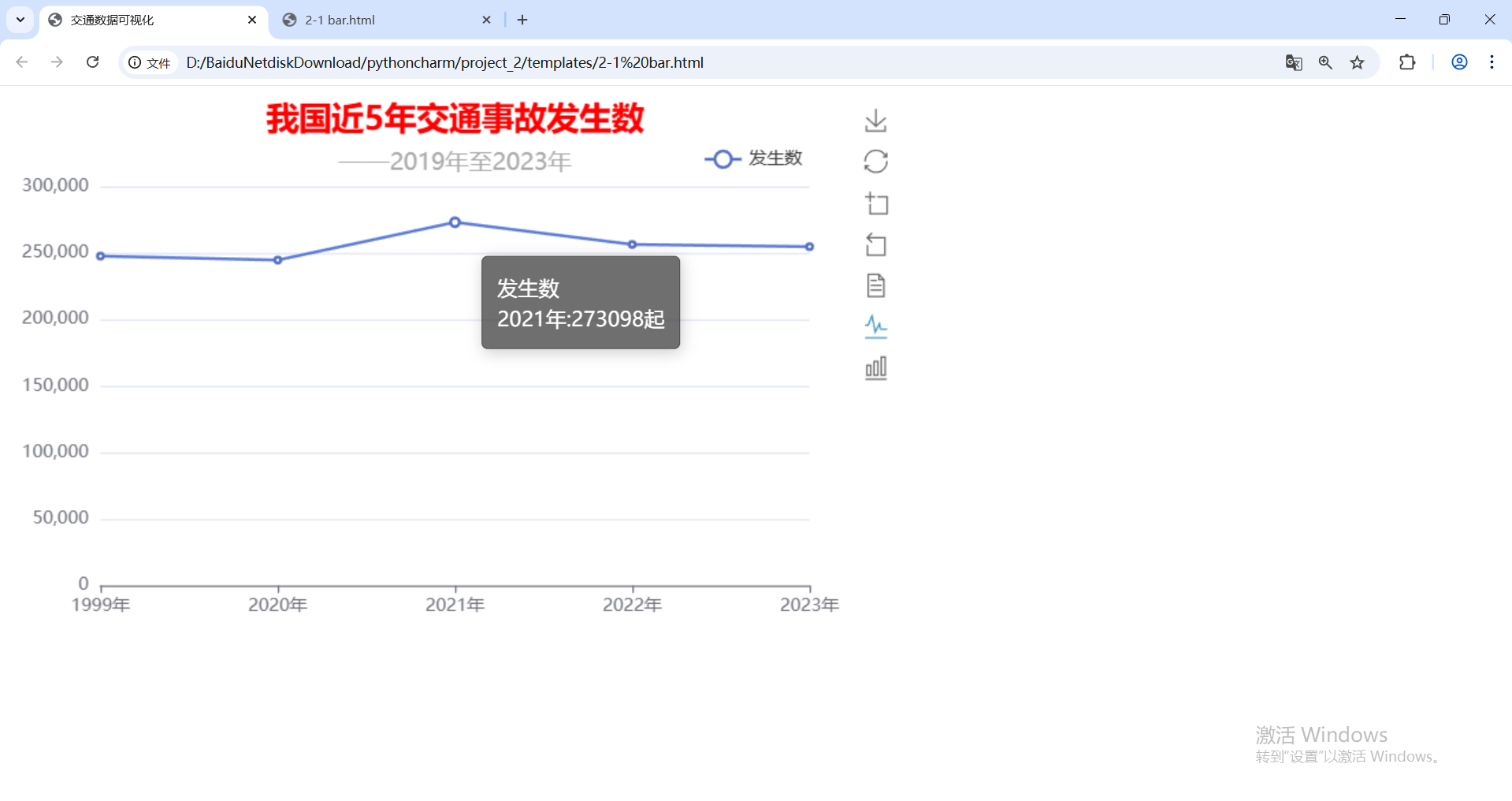Open the Chrome three-dot menu
This screenshot has width=1512, height=801.
(x=1492, y=62)
